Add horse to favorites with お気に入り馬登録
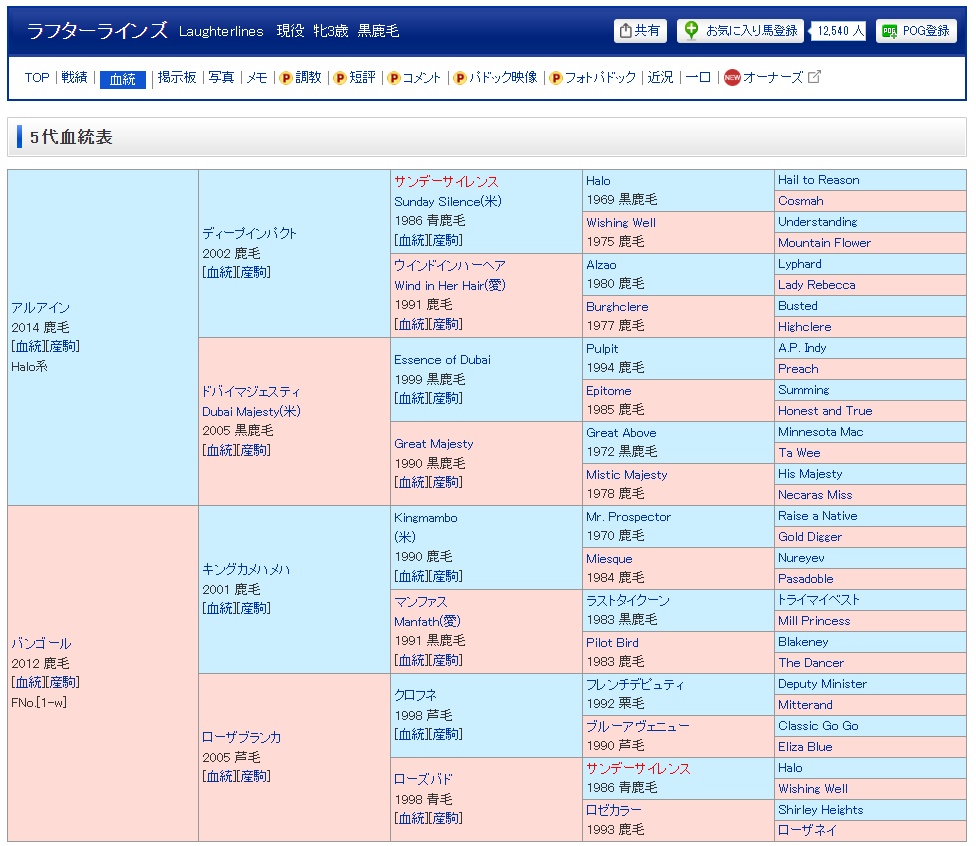The height and width of the screenshot is (846, 976). click(x=740, y=31)
